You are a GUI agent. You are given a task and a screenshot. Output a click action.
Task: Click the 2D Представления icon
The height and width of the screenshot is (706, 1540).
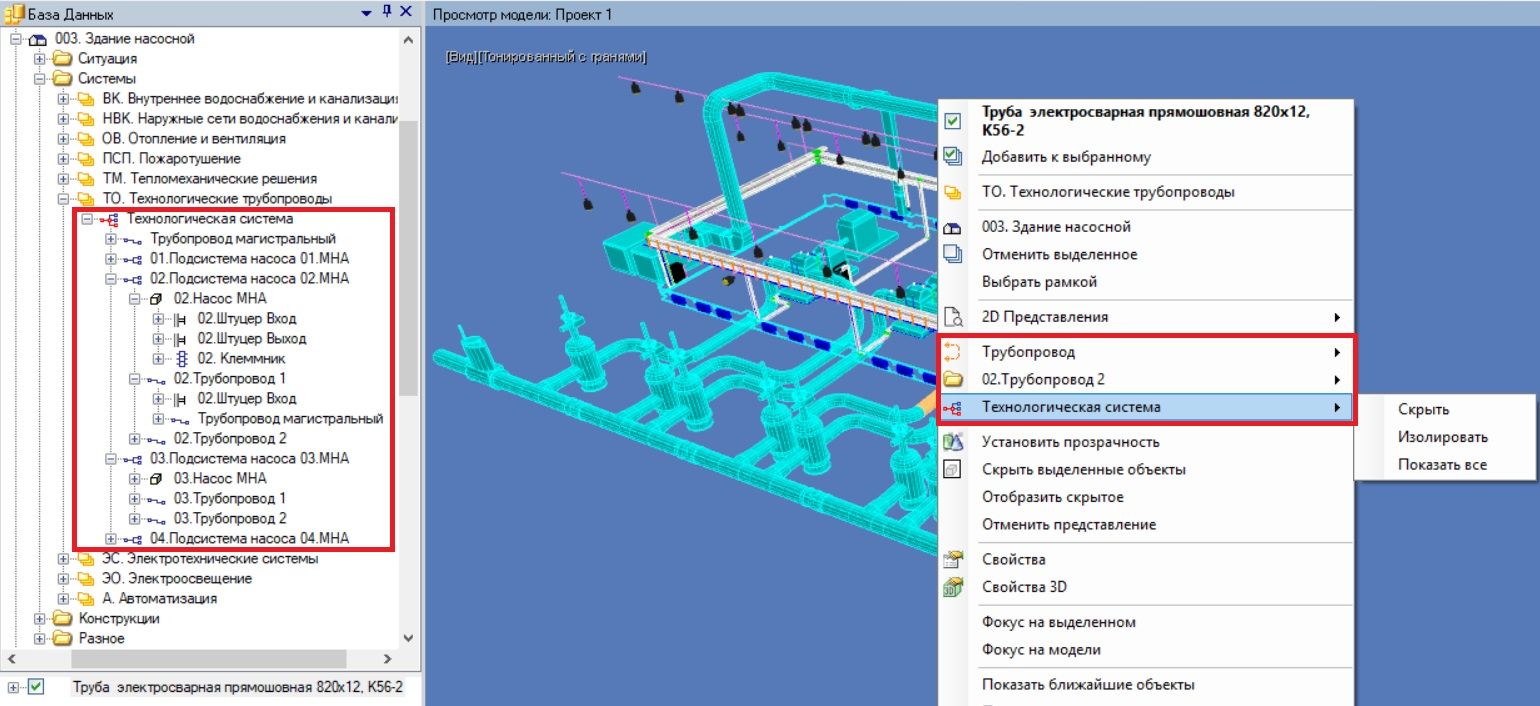coord(953,318)
